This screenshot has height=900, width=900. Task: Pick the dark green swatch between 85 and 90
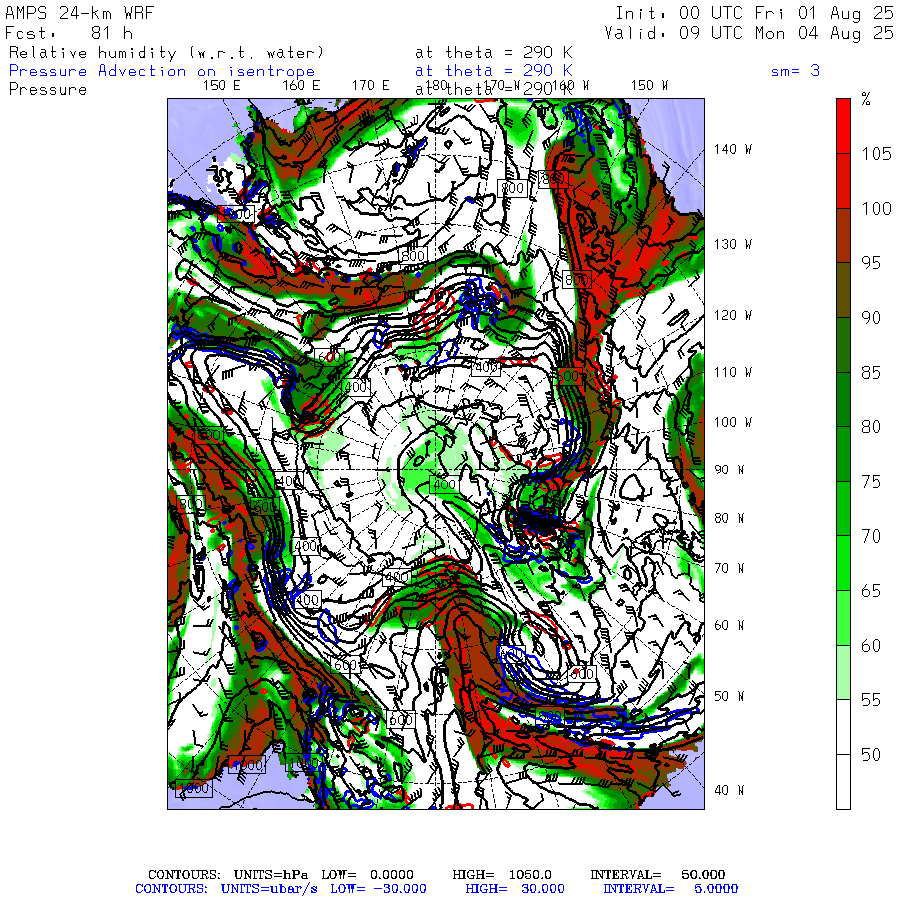click(x=843, y=345)
